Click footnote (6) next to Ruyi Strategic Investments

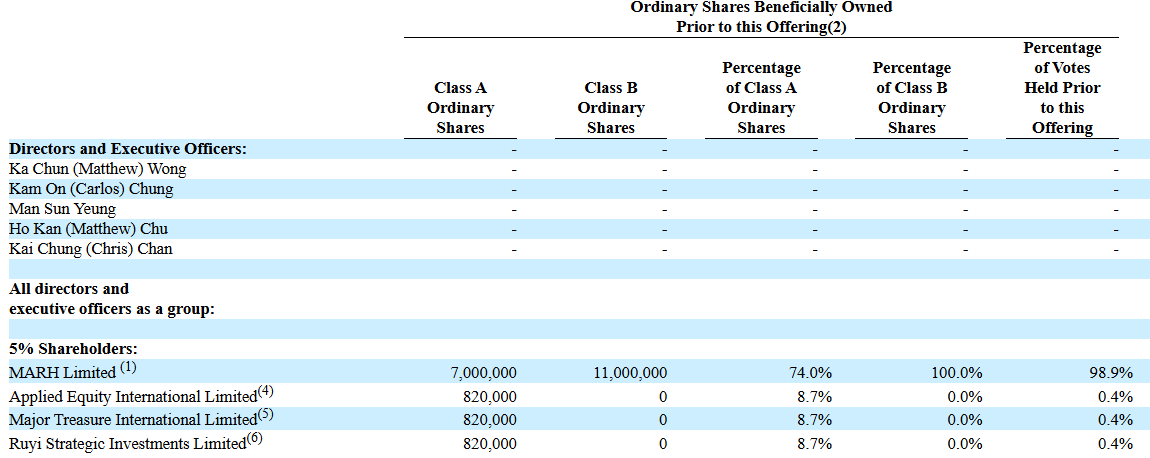click(x=254, y=439)
